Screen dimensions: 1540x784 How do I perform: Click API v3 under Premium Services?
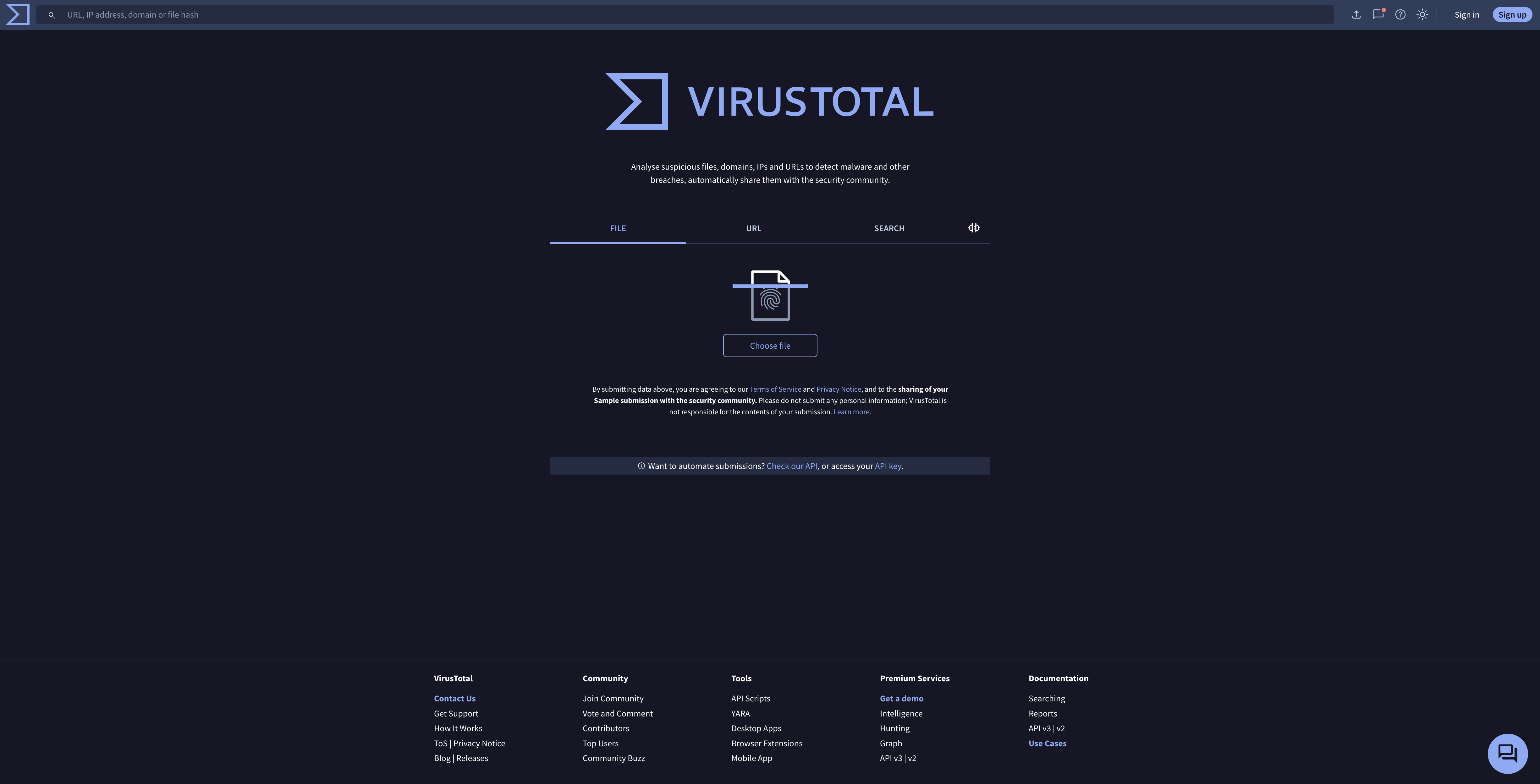click(x=891, y=758)
